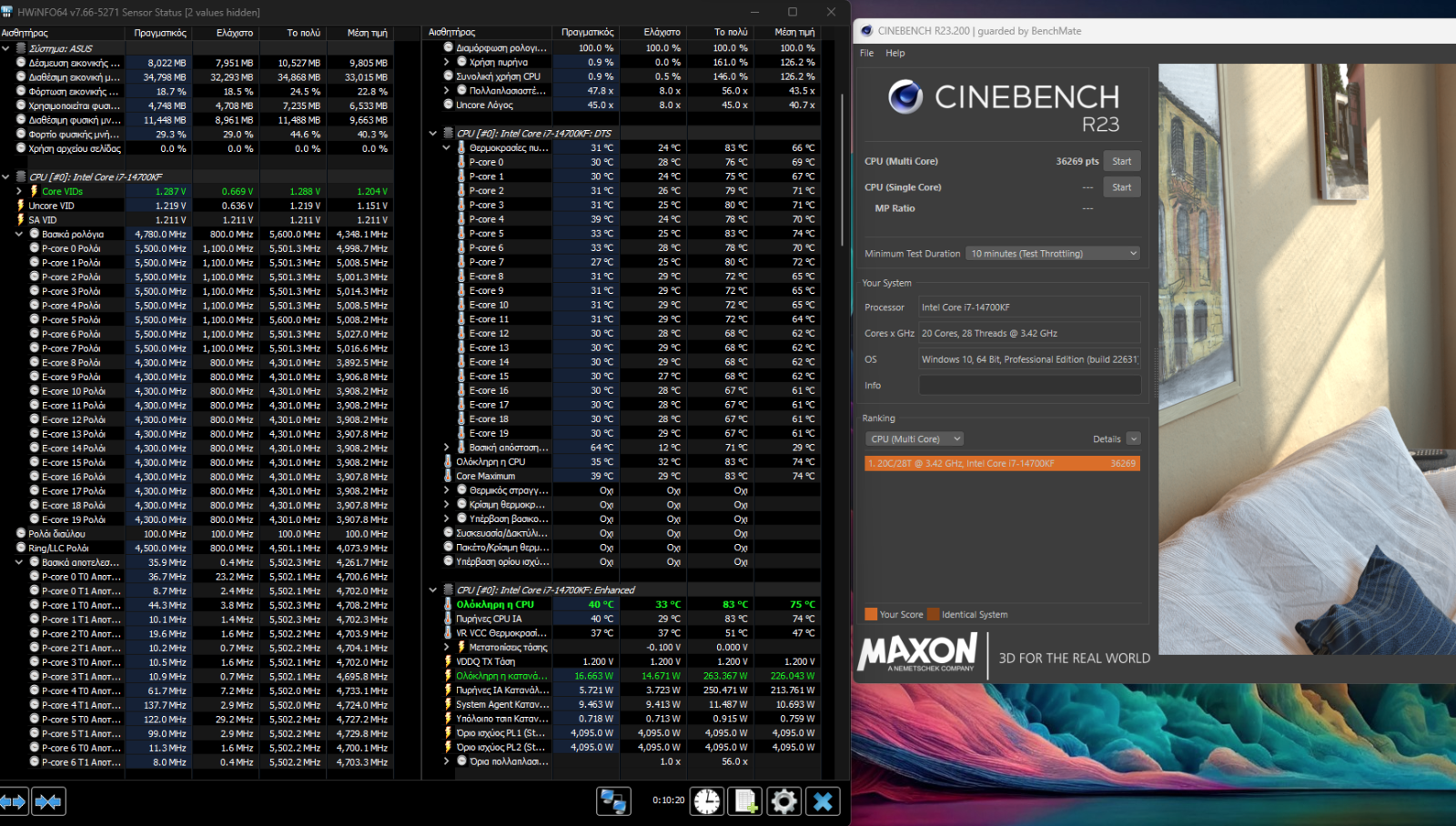Click the CPU DTS chip icon
Image resolution: width=1456 pixels, height=826 pixels.
point(448,133)
